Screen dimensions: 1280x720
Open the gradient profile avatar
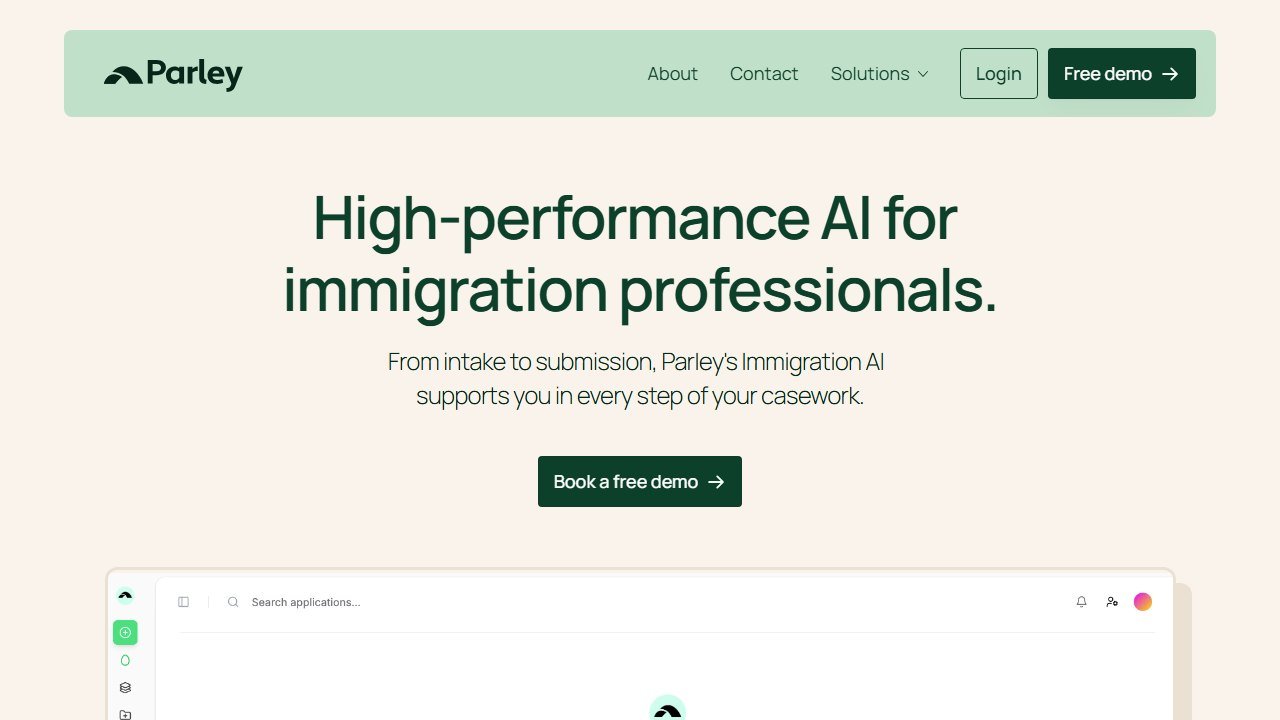1143,602
